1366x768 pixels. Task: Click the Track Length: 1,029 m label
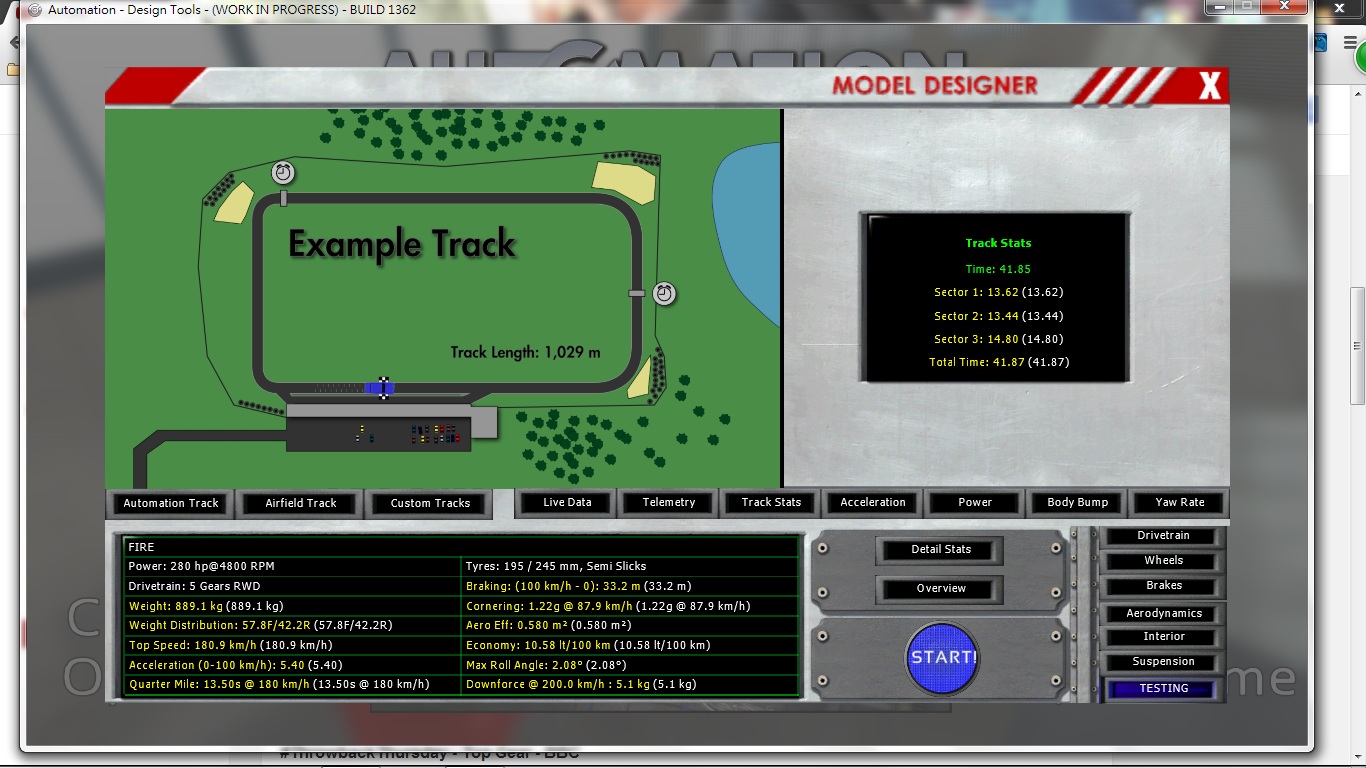point(525,352)
